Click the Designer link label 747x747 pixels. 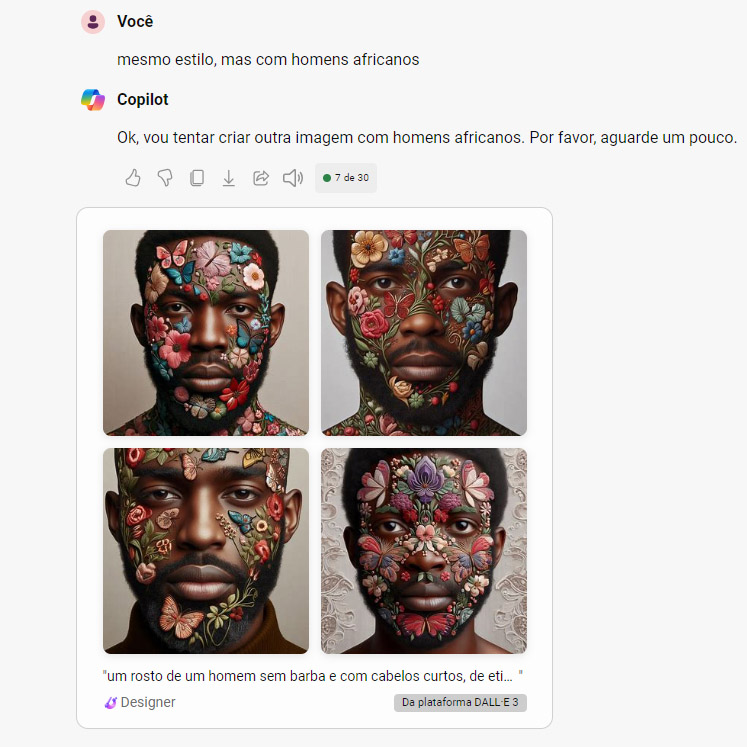[x=148, y=702]
